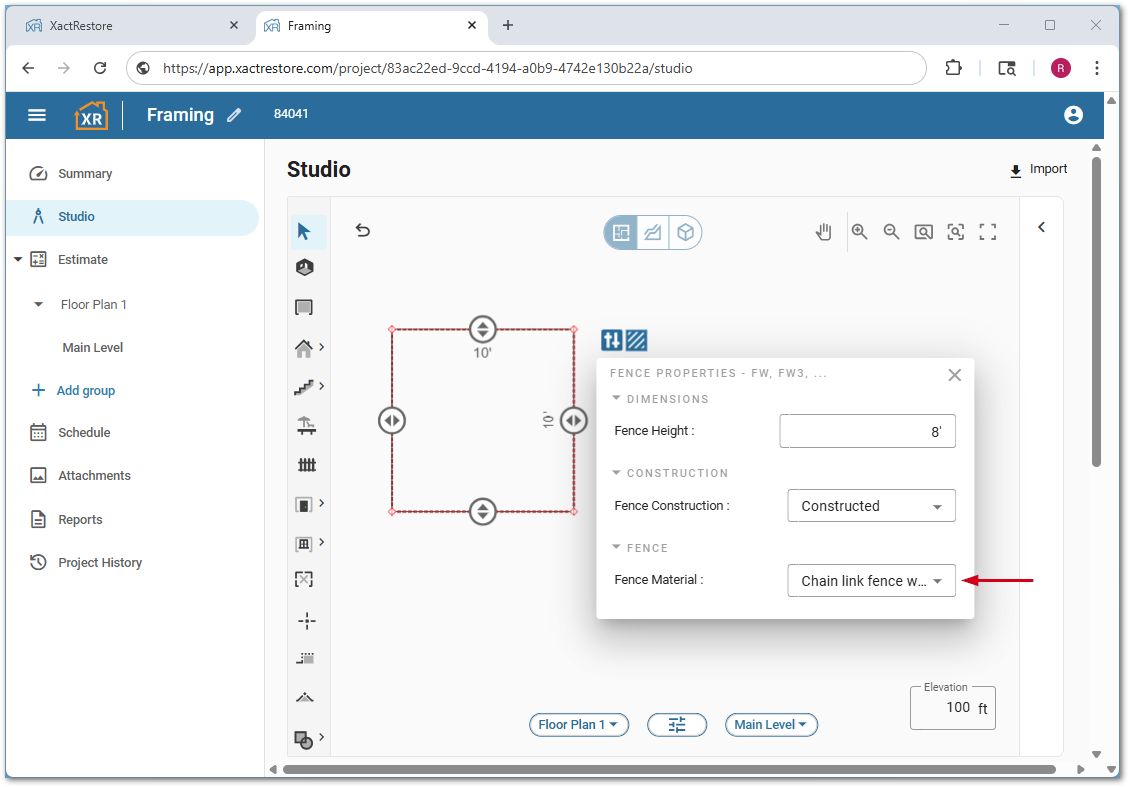Click the edit pencil beside Framing

(x=234, y=115)
